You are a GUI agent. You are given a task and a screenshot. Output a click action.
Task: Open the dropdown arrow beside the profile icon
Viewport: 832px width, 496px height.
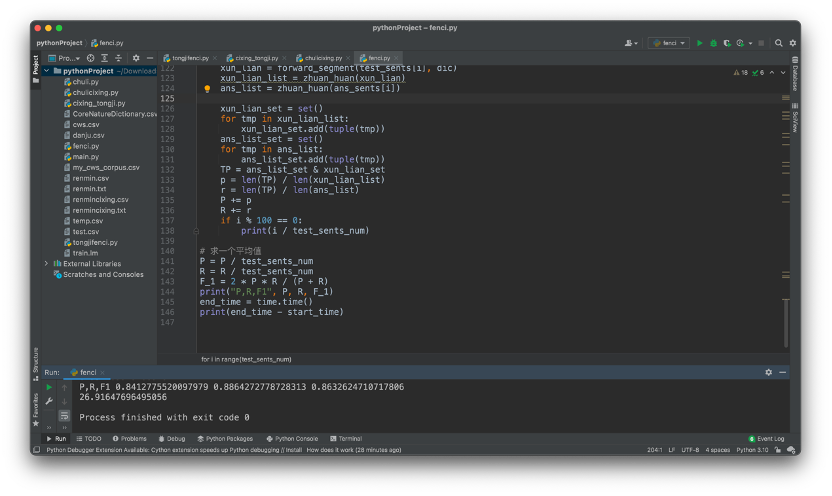(x=750, y=43)
